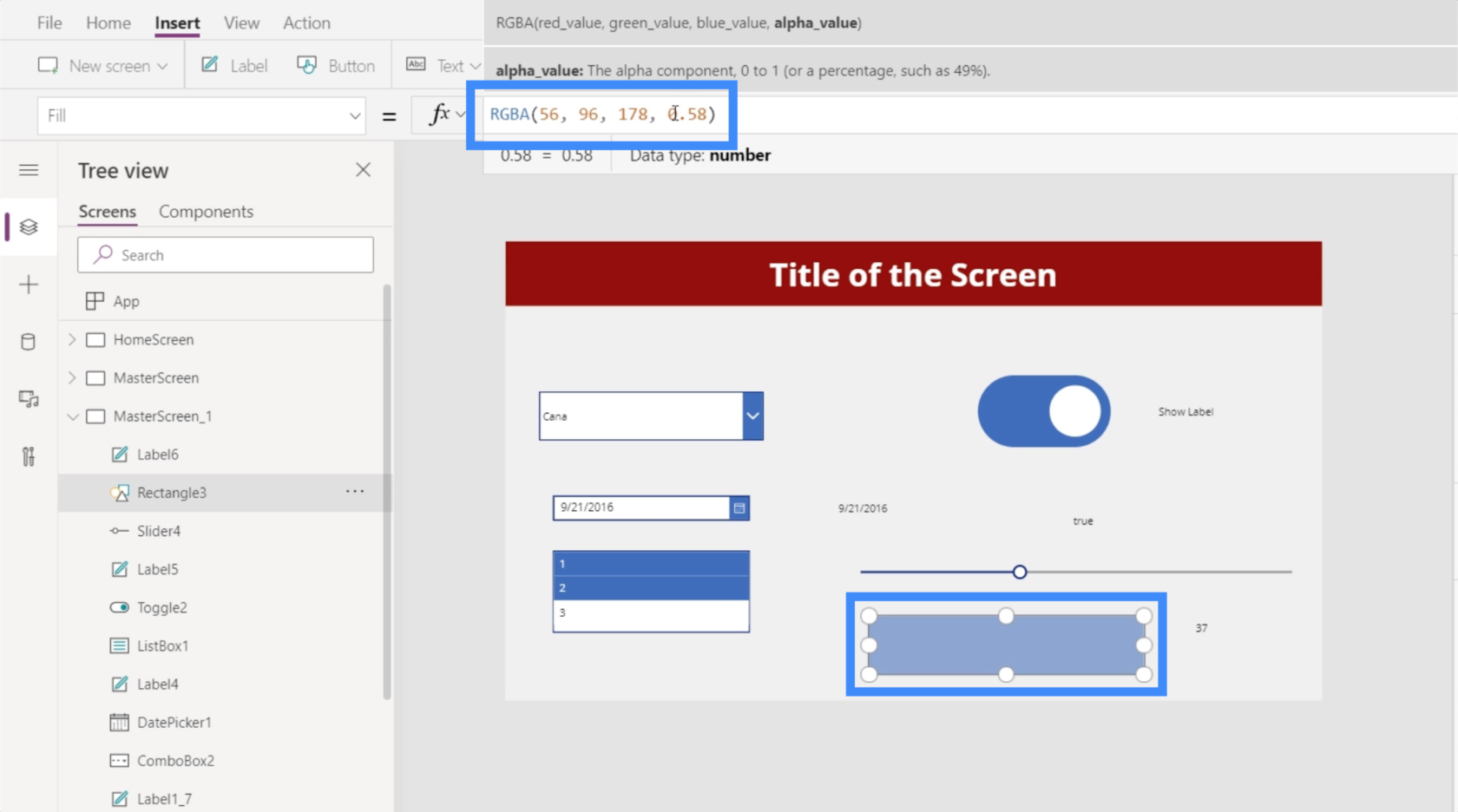Click the Label1_7 edit icon
This screenshot has width=1458, height=812.
(120, 799)
